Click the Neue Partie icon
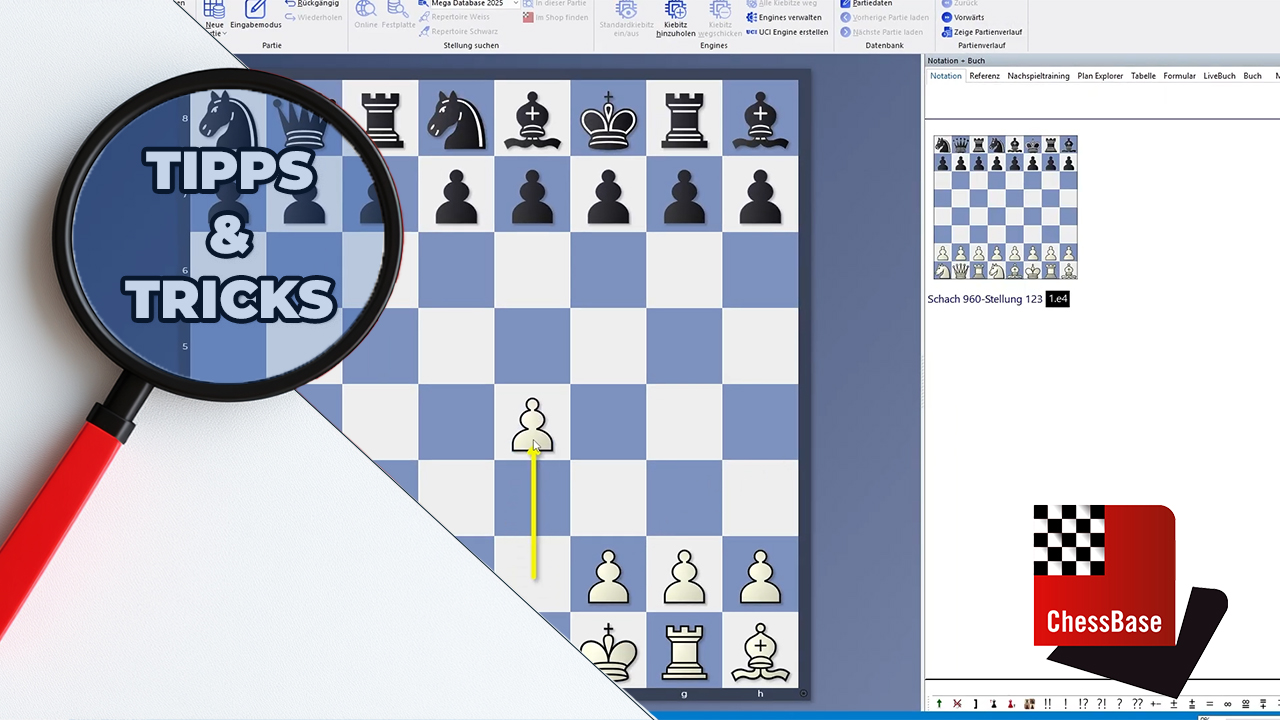Screen dimensions: 1280x720 (214, 10)
